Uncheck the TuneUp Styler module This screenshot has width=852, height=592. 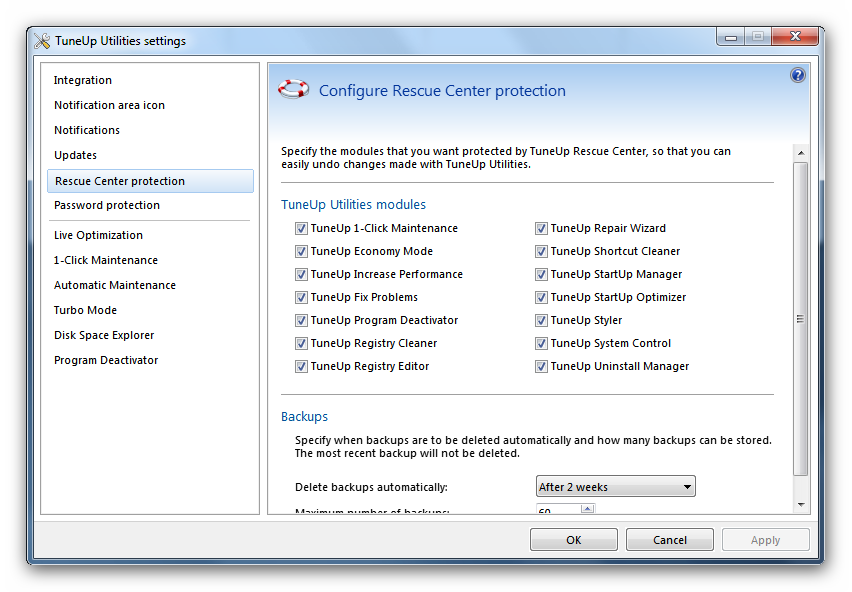pyautogui.click(x=541, y=320)
